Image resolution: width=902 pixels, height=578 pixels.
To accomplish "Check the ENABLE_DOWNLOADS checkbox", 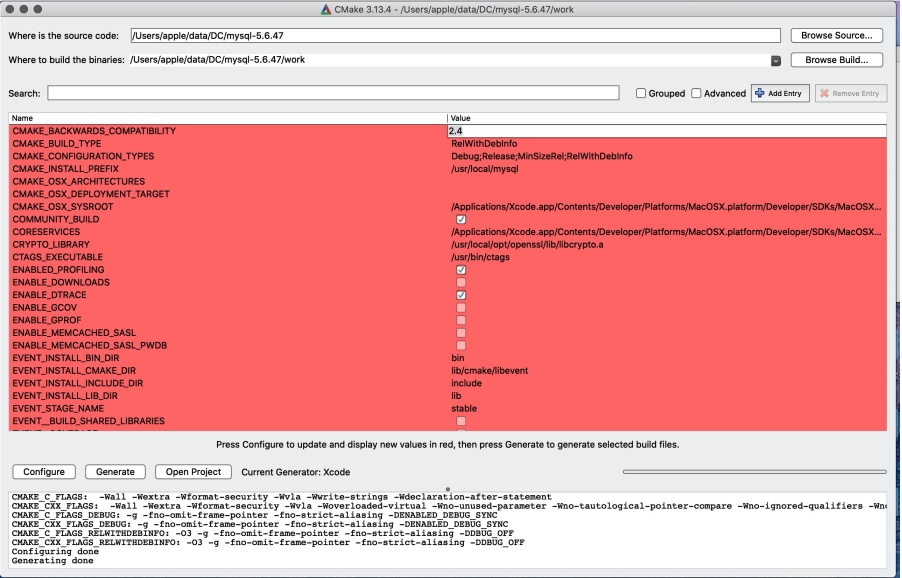I will pos(461,282).
